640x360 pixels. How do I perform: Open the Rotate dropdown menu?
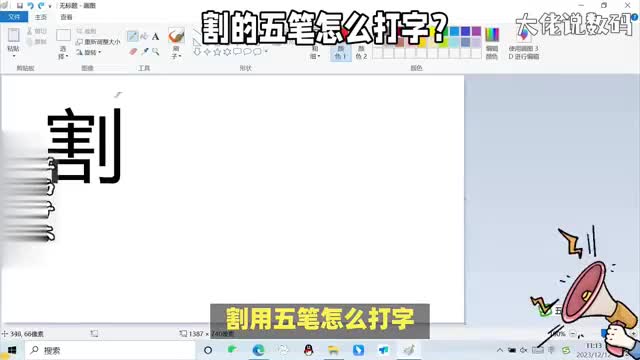(89, 52)
